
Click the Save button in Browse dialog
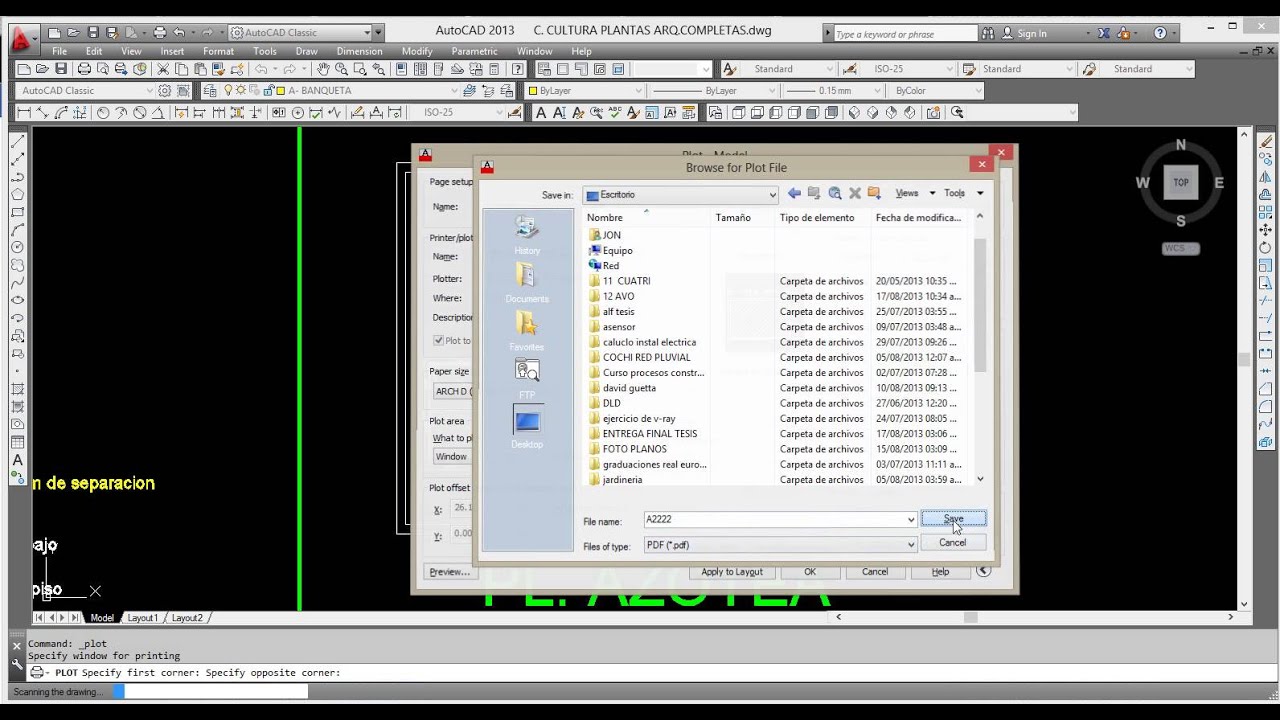[x=953, y=519]
